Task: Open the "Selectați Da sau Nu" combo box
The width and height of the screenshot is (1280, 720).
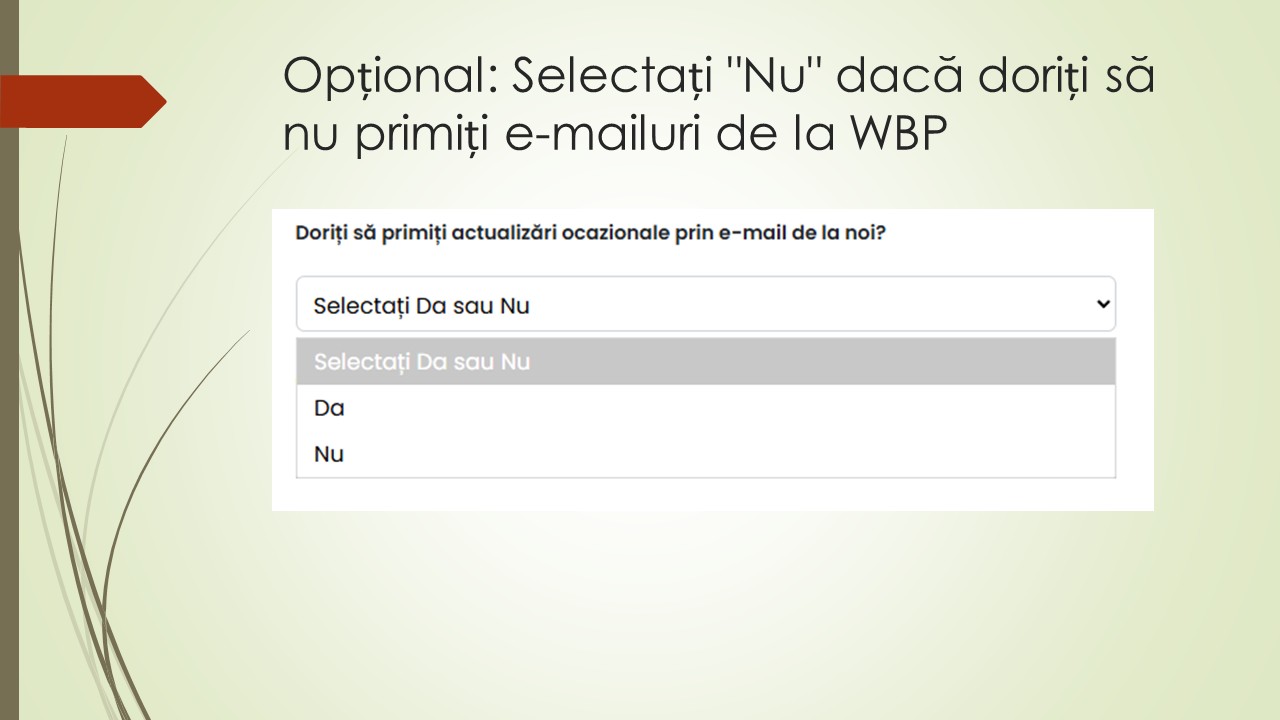Action: (x=705, y=304)
